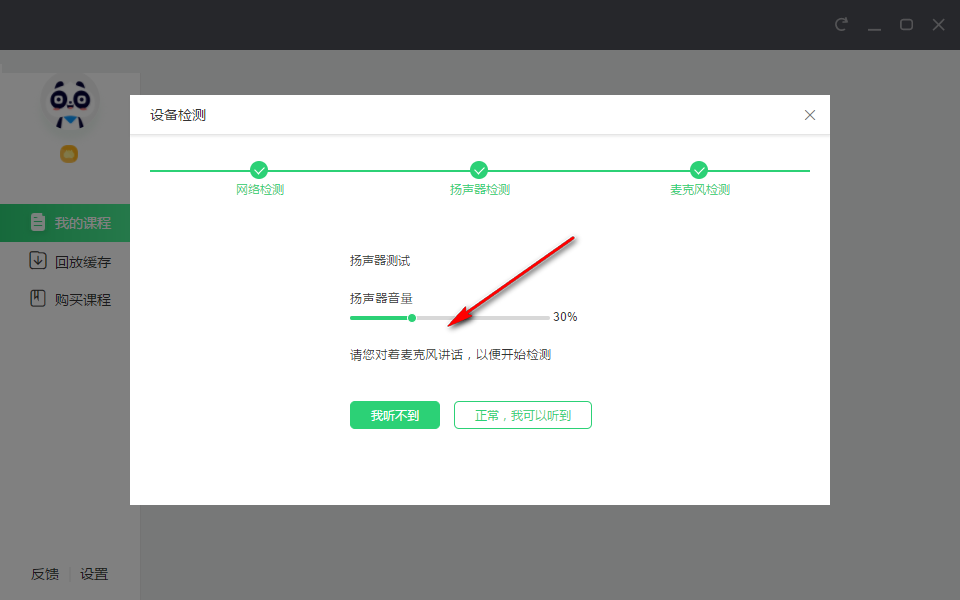Image resolution: width=960 pixels, height=600 pixels.
Task: Click the 购买课程 bookmark icon
Action: [40, 298]
